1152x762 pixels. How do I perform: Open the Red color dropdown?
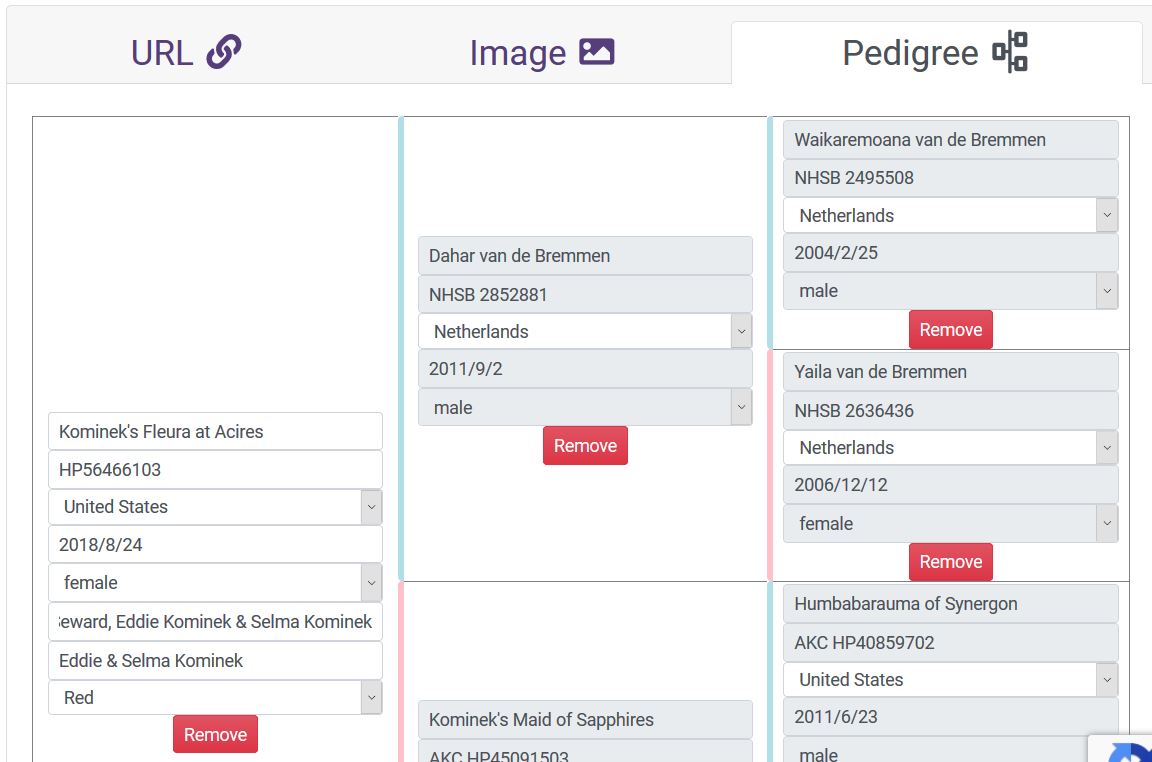tap(215, 698)
